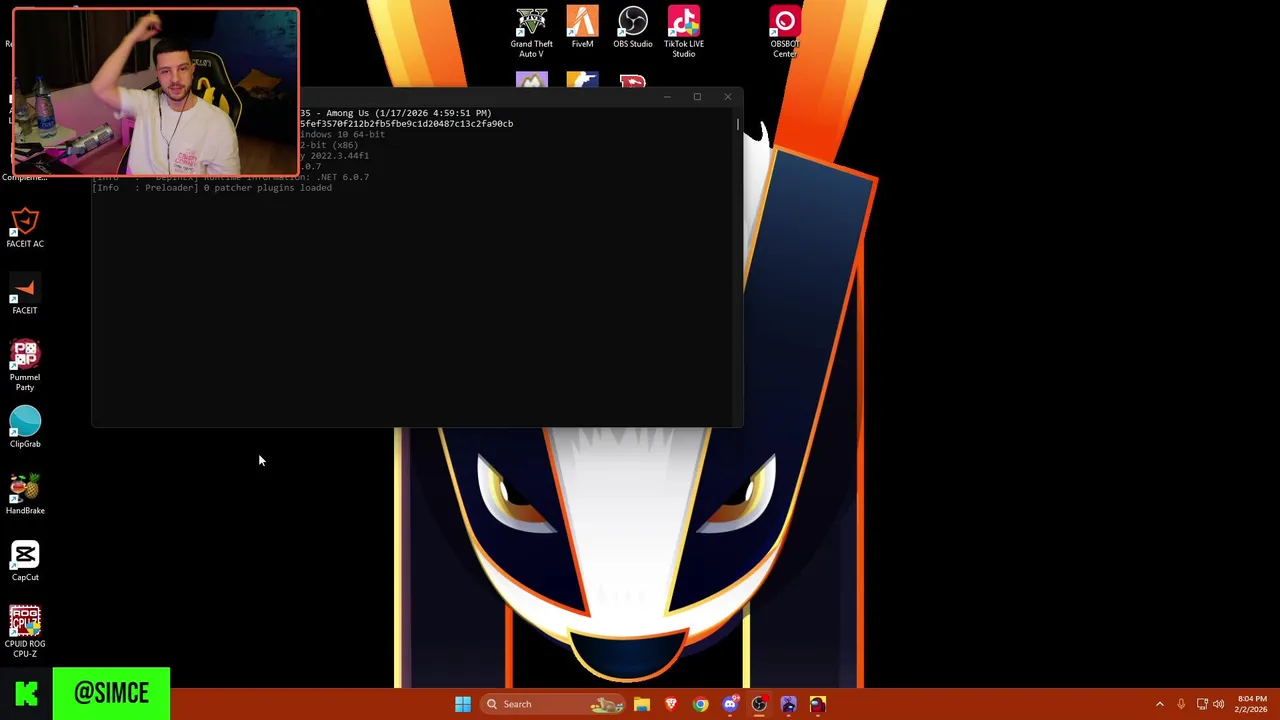Close the BepInEx console window

tap(728, 97)
